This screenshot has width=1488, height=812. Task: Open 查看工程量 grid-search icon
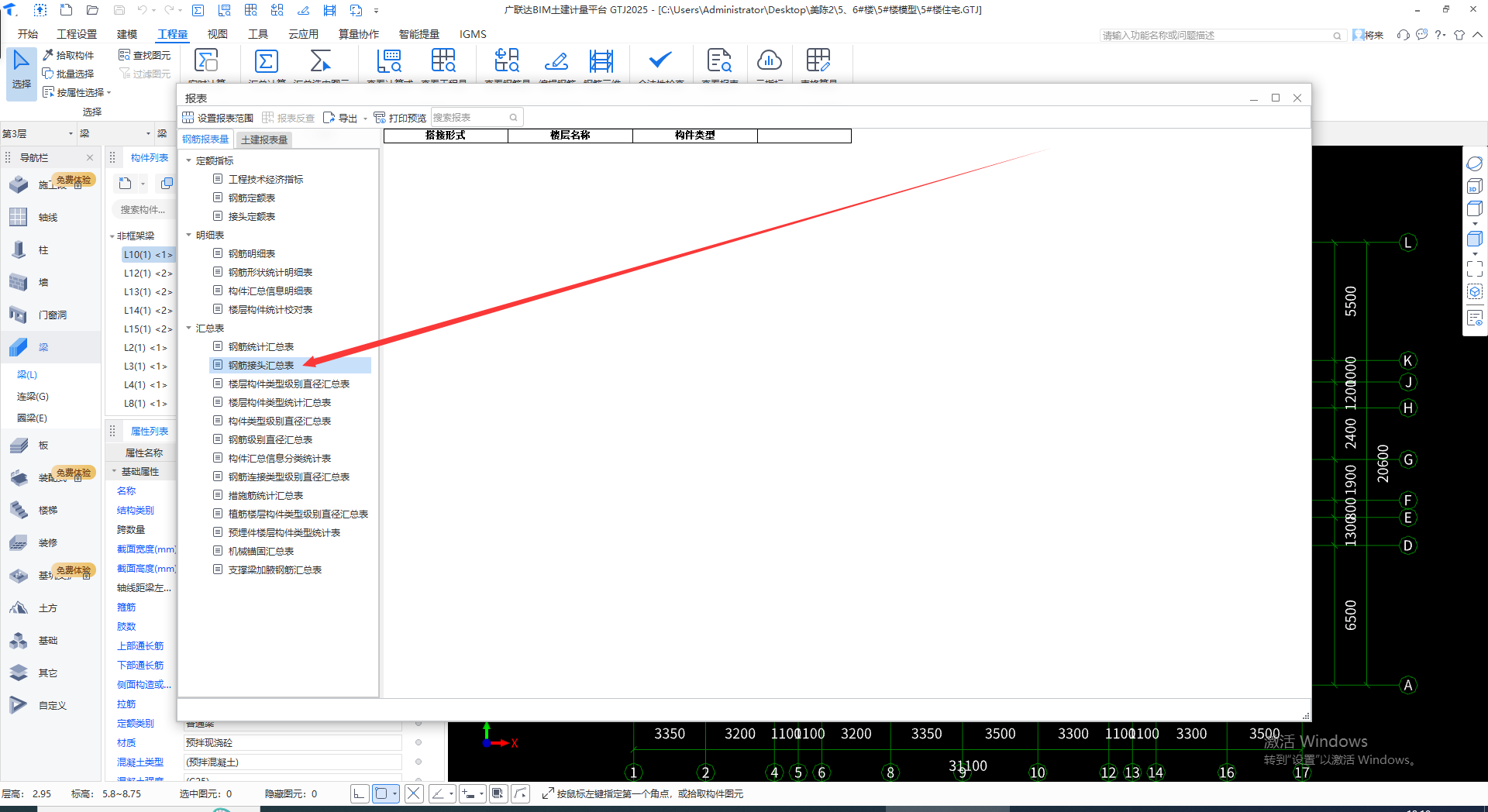tap(443, 61)
